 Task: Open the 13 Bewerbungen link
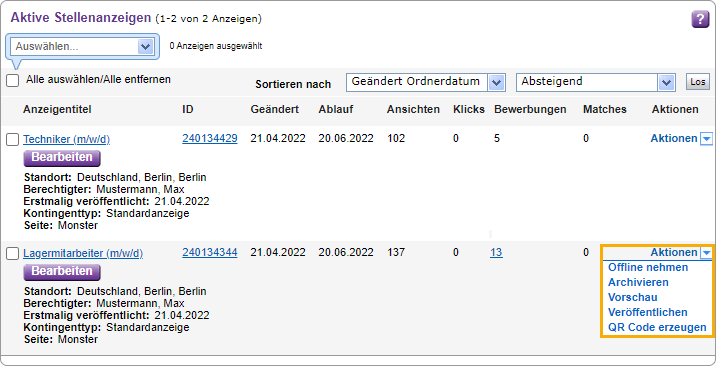[496, 252]
